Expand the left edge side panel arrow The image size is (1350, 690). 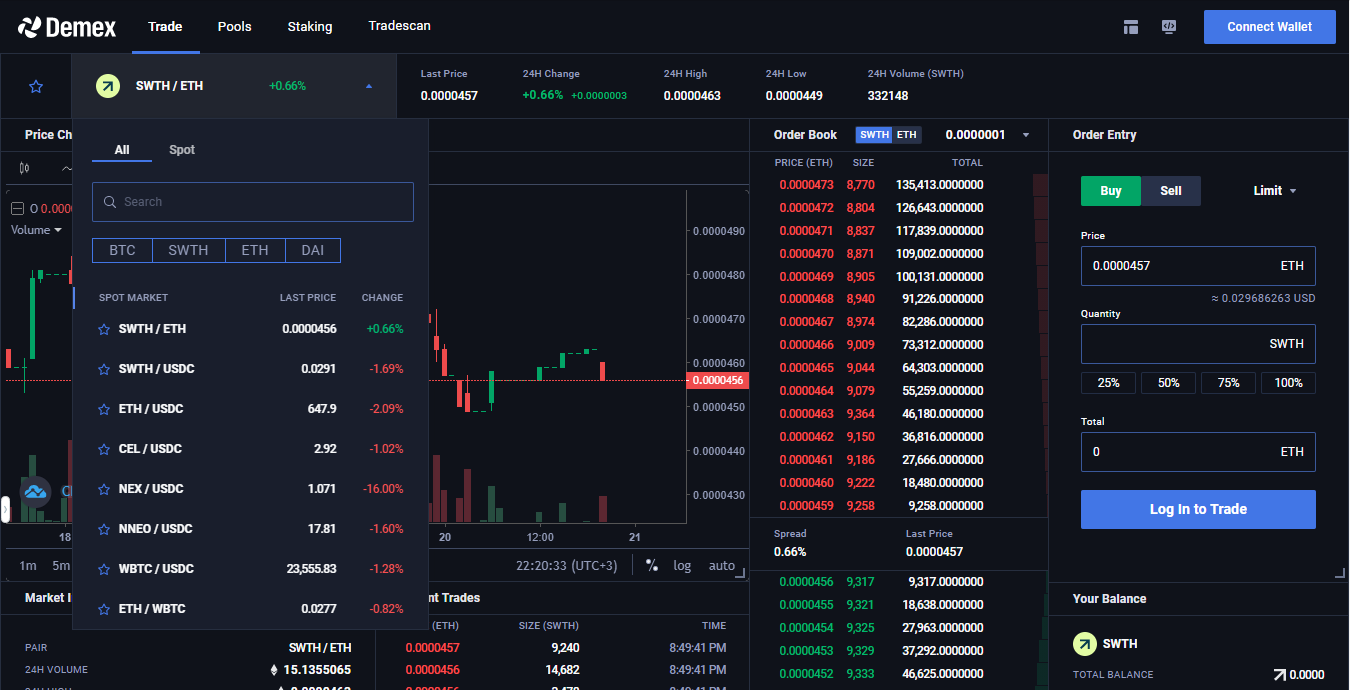coord(5,510)
